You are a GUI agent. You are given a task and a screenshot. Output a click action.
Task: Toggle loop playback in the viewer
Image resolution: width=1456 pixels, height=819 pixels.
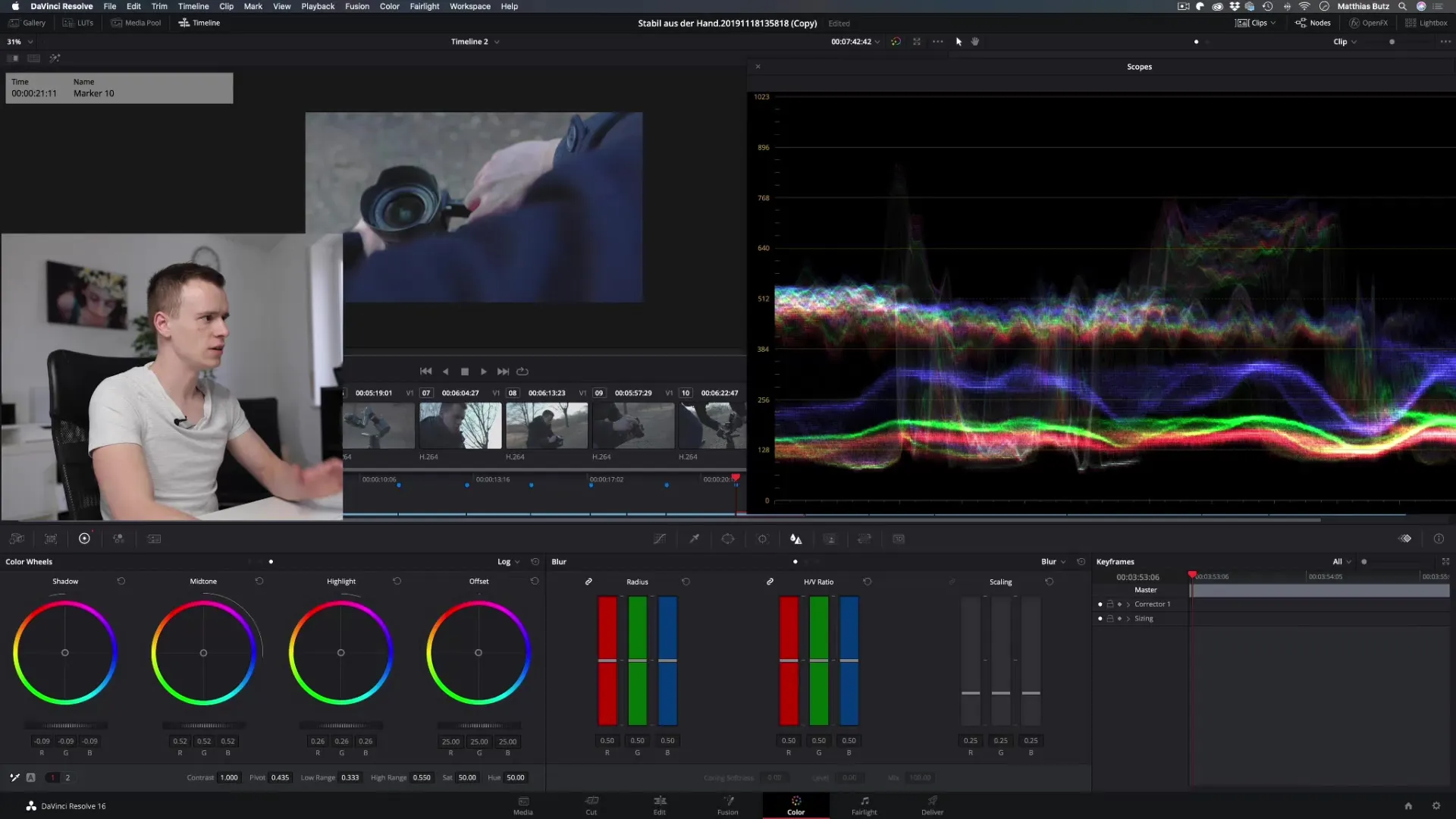(x=522, y=372)
